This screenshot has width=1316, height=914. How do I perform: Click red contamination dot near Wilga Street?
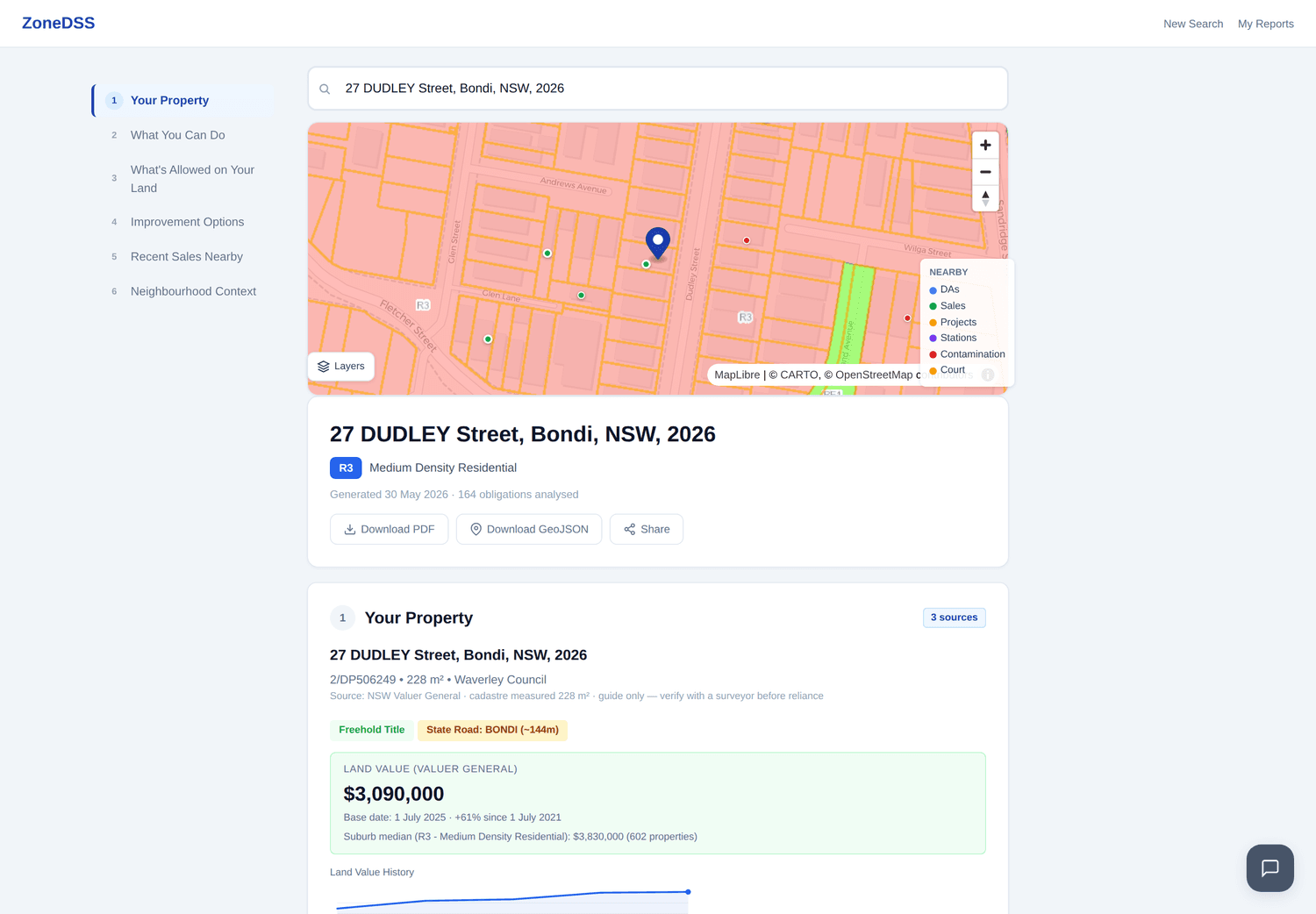747,240
